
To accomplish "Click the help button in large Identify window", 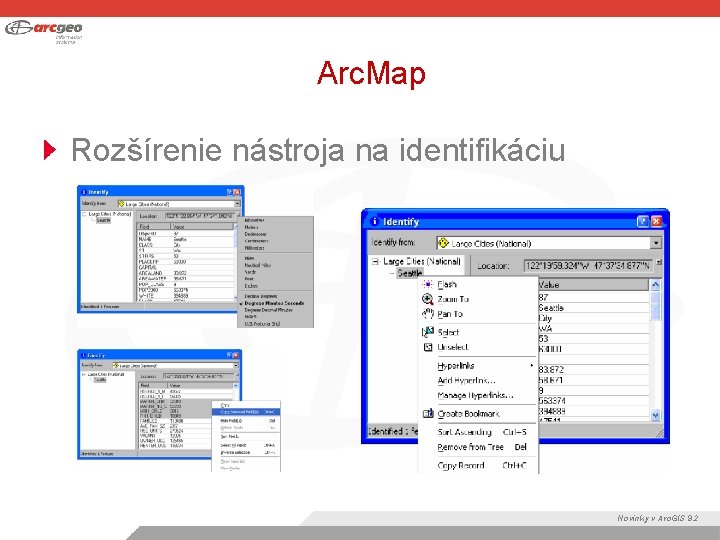I will 643,221.
